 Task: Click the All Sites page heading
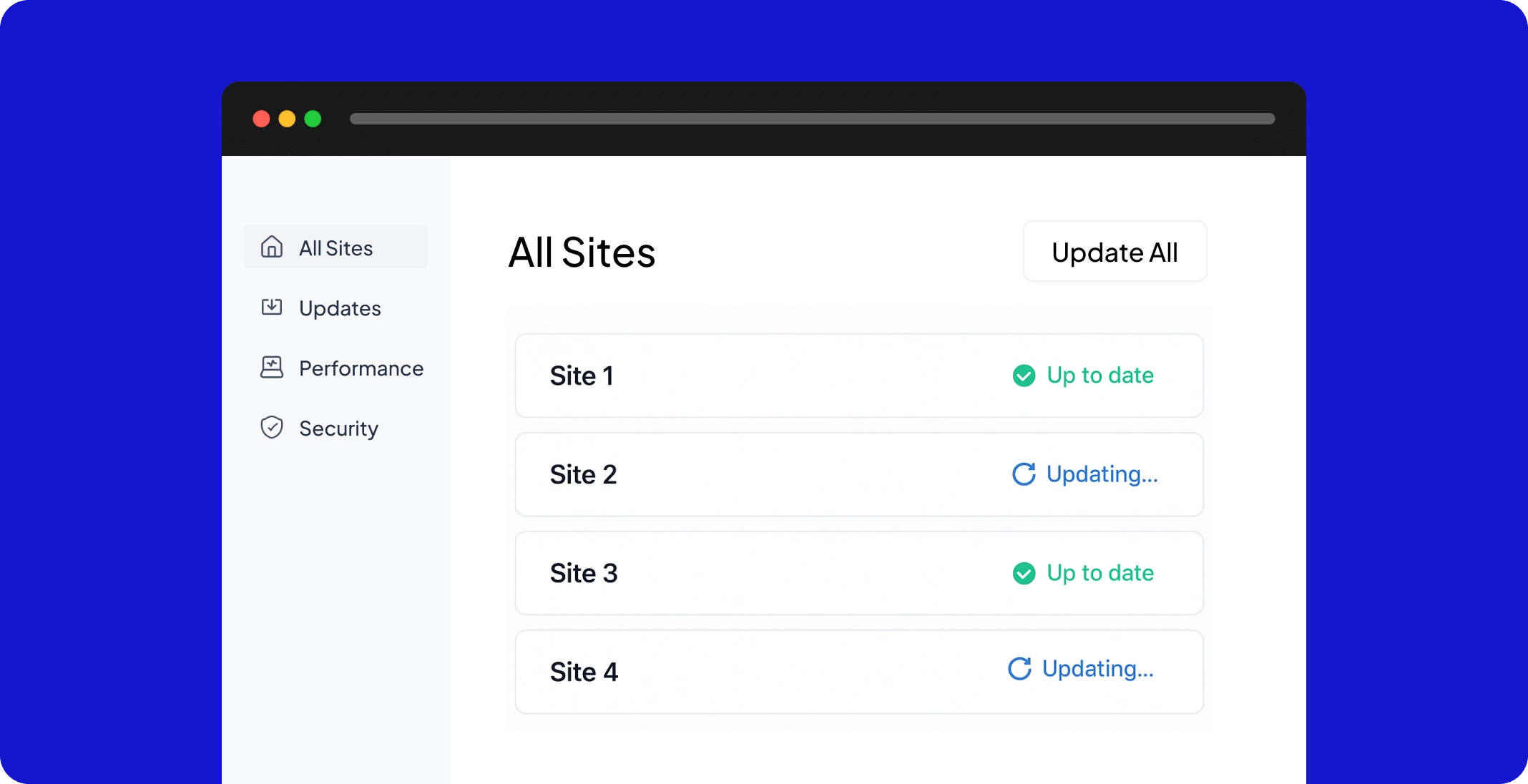click(581, 252)
